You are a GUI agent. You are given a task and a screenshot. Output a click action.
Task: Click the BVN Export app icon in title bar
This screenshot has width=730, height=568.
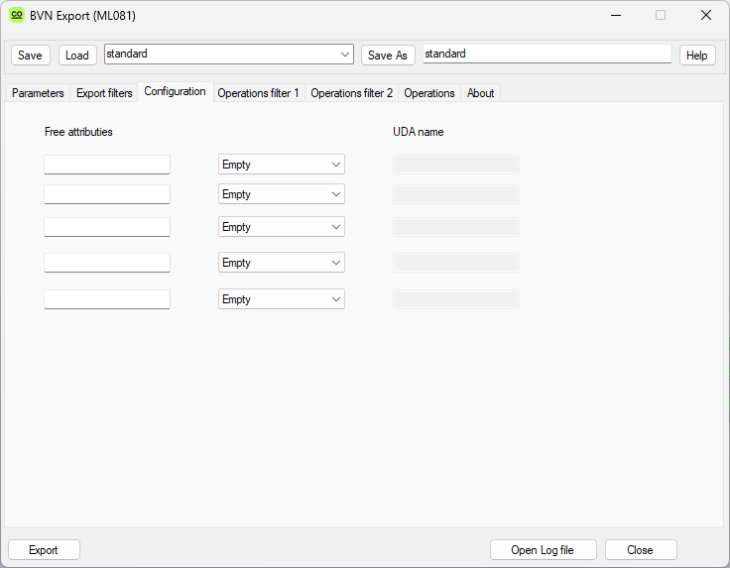click(17, 15)
